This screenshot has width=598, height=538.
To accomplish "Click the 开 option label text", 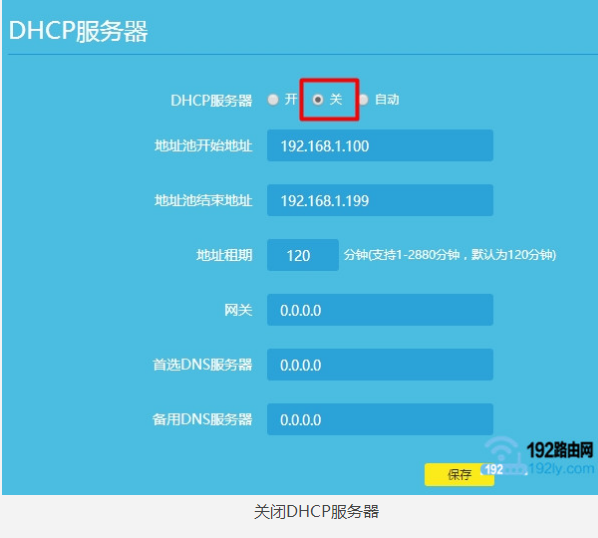I will (x=291, y=100).
